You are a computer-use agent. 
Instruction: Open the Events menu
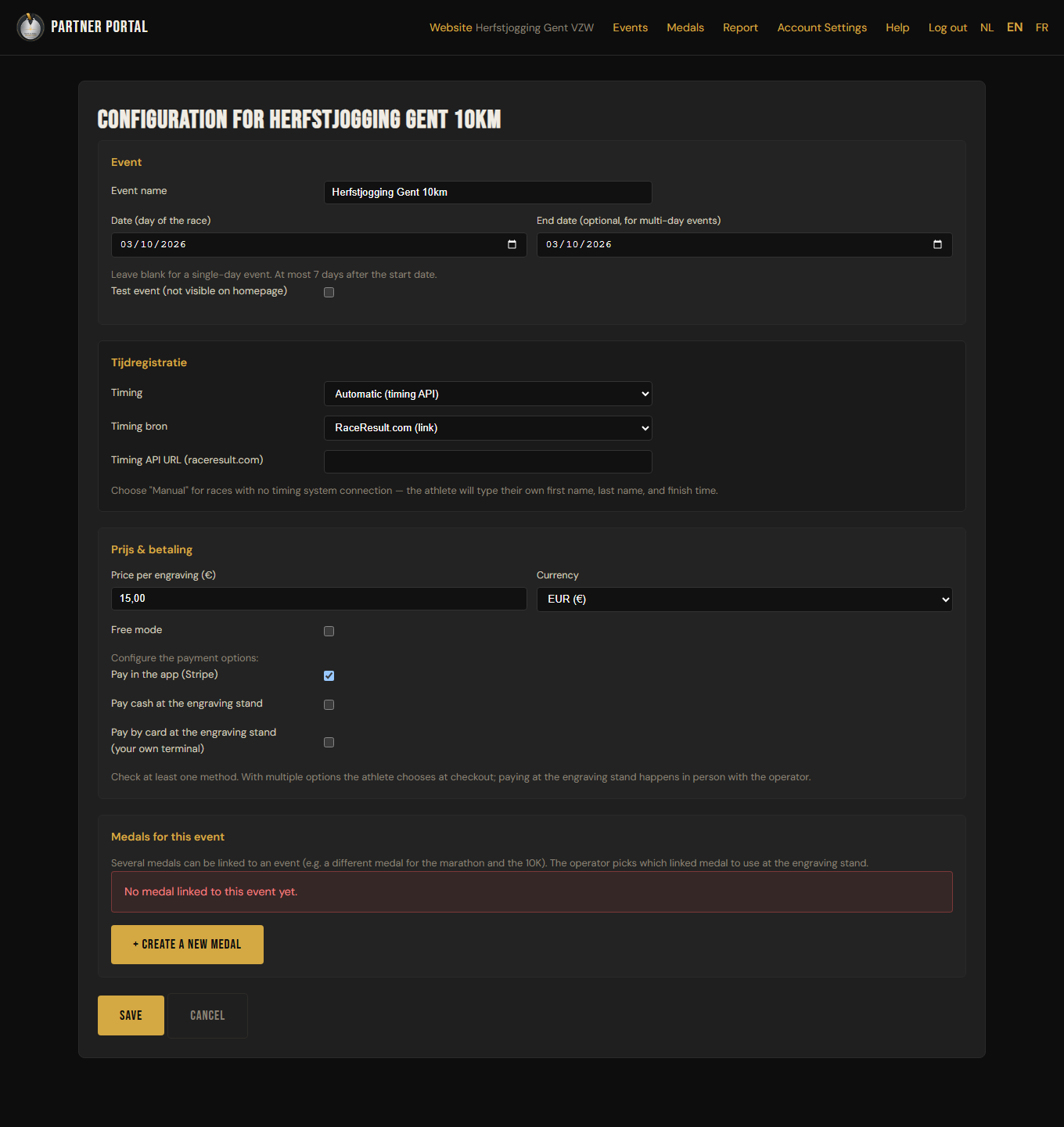click(631, 27)
